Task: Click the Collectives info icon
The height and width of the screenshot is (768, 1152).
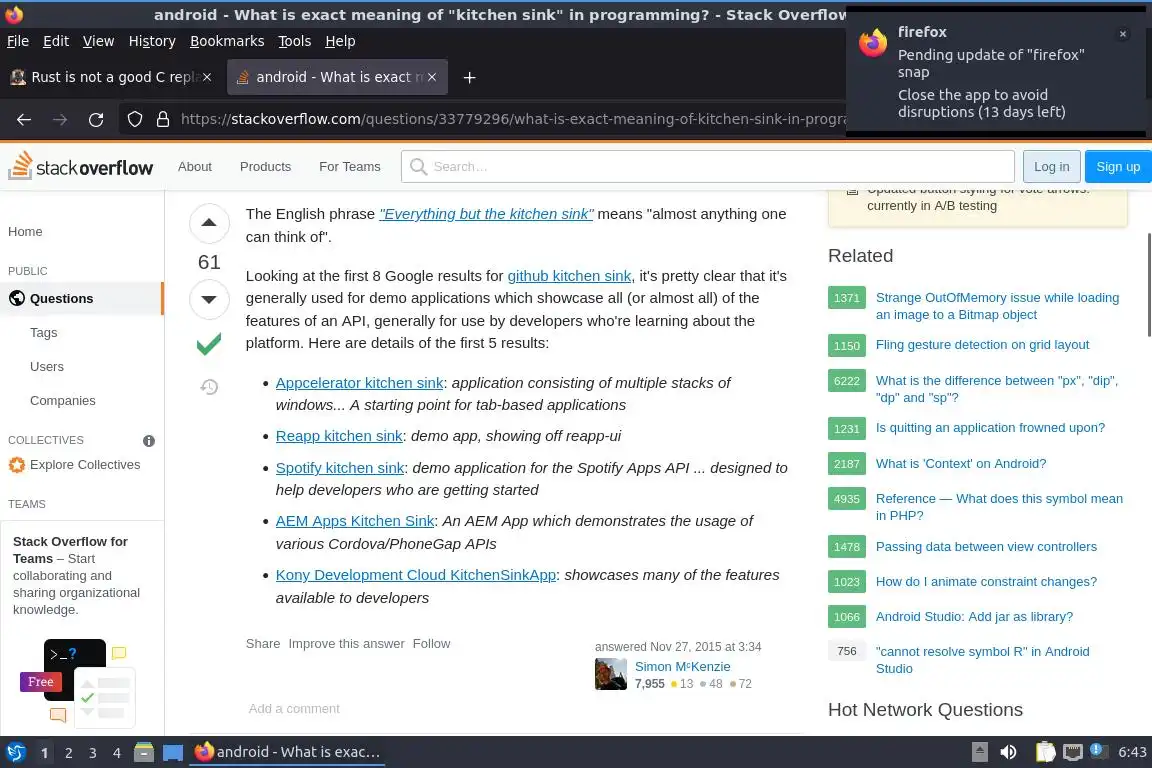Action: (149, 441)
